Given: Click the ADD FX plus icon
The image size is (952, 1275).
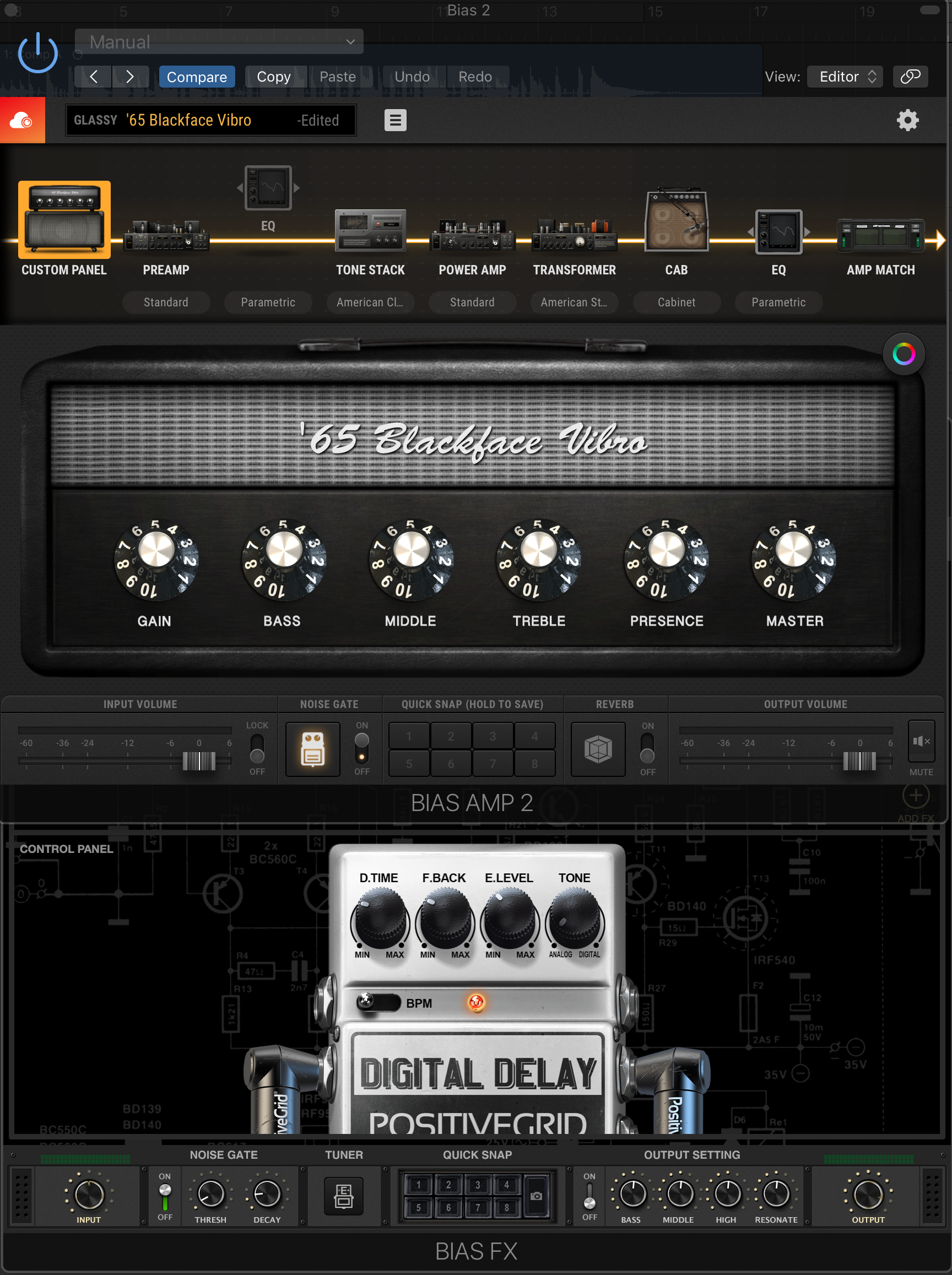Looking at the screenshot, I should [x=916, y=796].
